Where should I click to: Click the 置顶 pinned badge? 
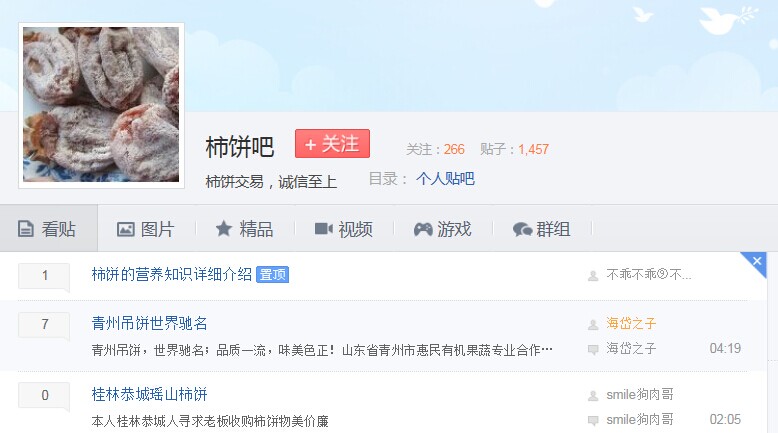(x=272, y=274)
